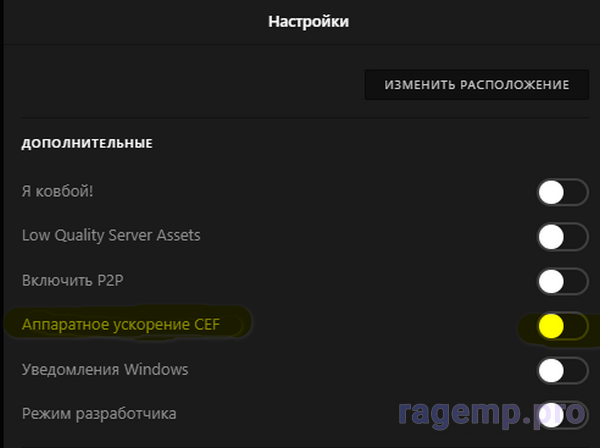Enable the Я ковбой! switch
Image resolution: width=600 pixels, height=448 pixels.
pyautogui.click(x=562, y=192)
